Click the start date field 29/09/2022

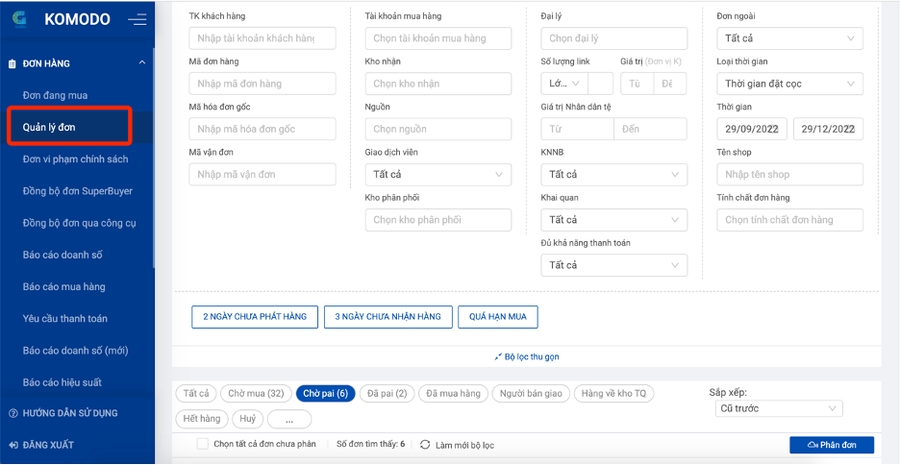752,129
